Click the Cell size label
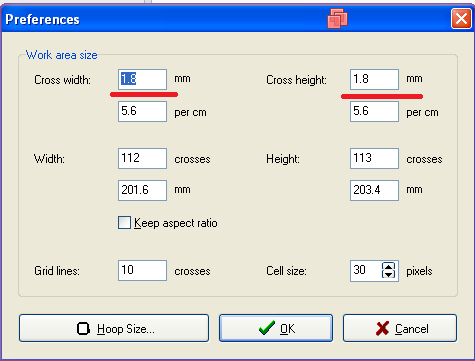 (x=286, y=271)
